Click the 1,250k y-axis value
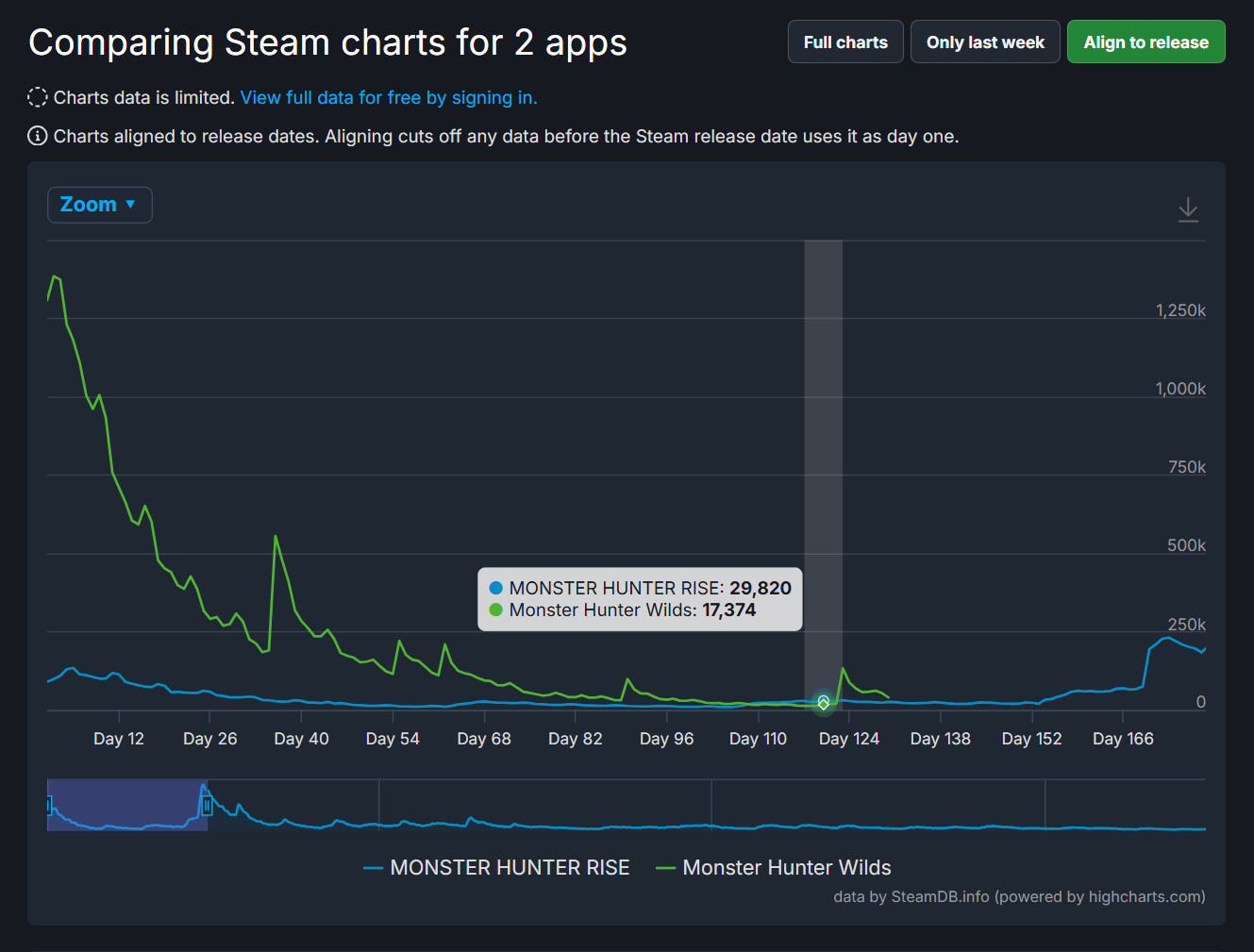 tap(1180, 310)
